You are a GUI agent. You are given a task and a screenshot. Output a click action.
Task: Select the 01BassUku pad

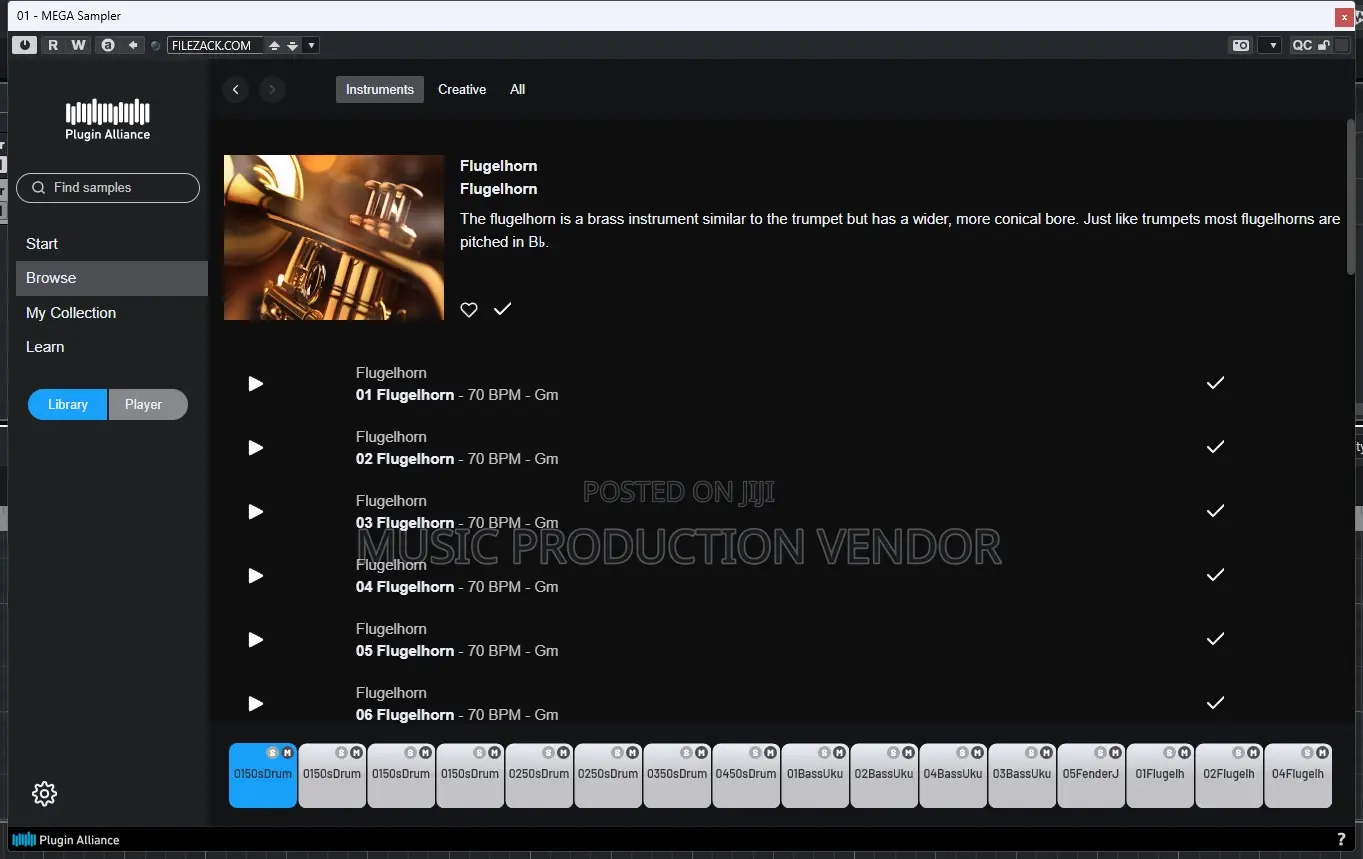pos(815,775)
